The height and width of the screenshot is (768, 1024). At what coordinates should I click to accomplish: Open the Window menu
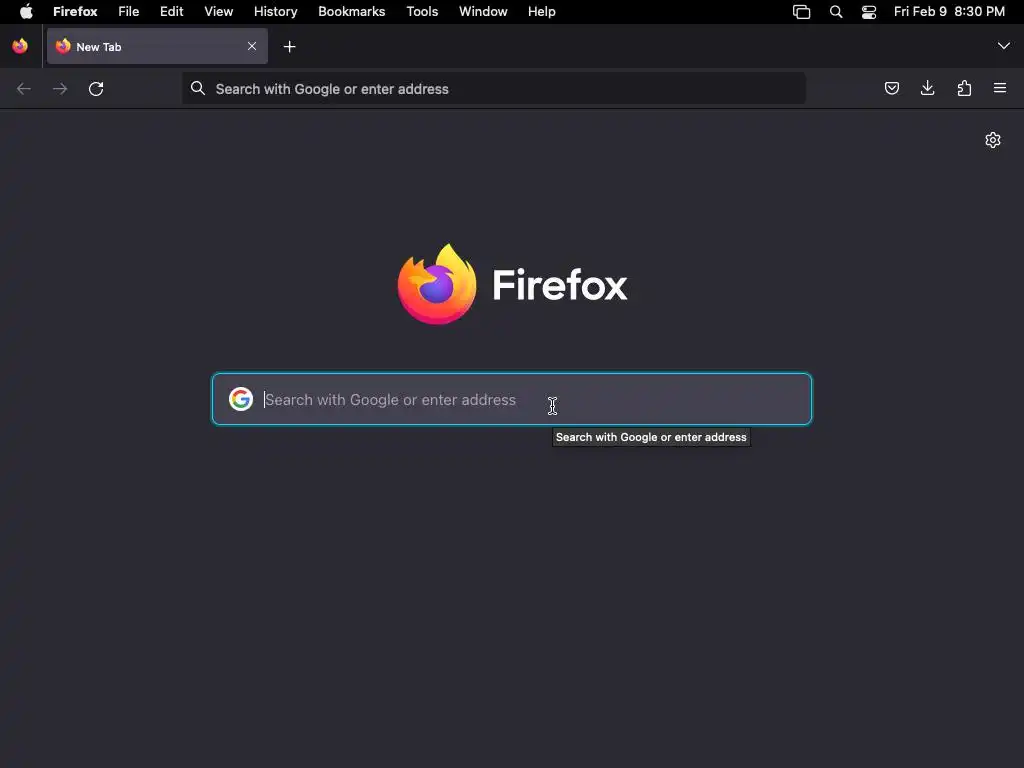click(x=483, y=11)
